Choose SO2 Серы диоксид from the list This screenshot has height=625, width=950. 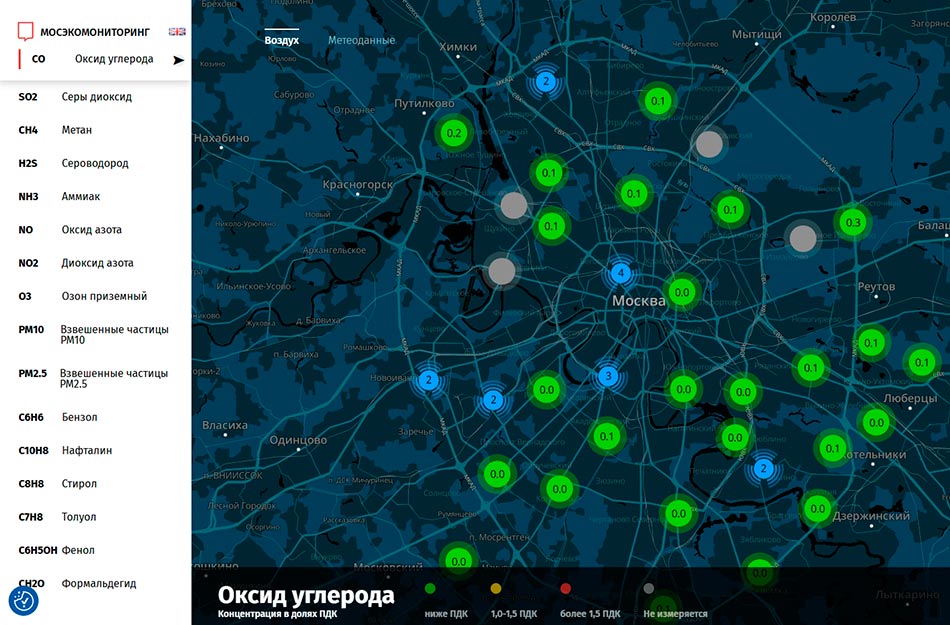click(75, 97)
